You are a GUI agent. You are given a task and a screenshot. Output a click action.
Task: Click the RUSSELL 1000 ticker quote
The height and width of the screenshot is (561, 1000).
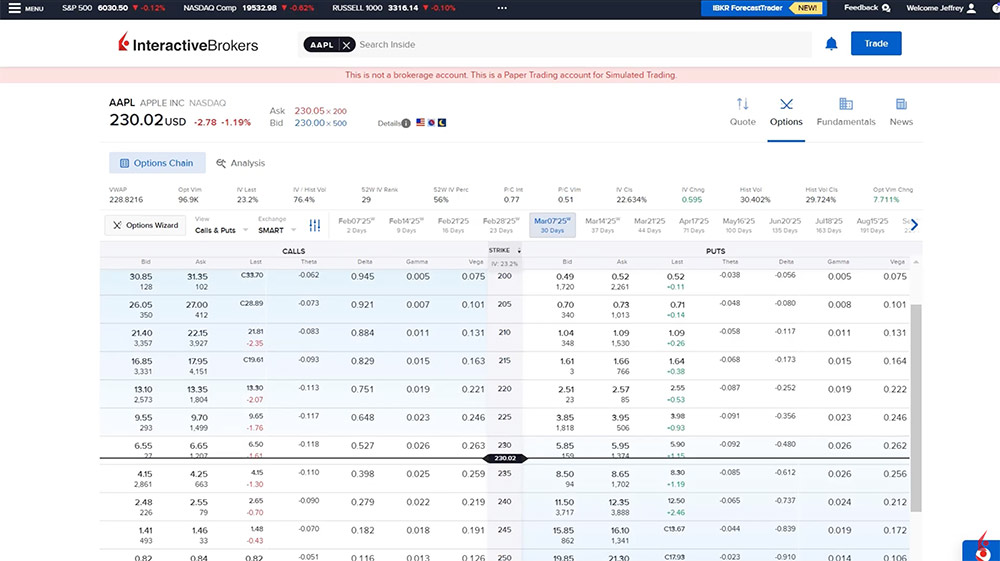pos(393,8)
